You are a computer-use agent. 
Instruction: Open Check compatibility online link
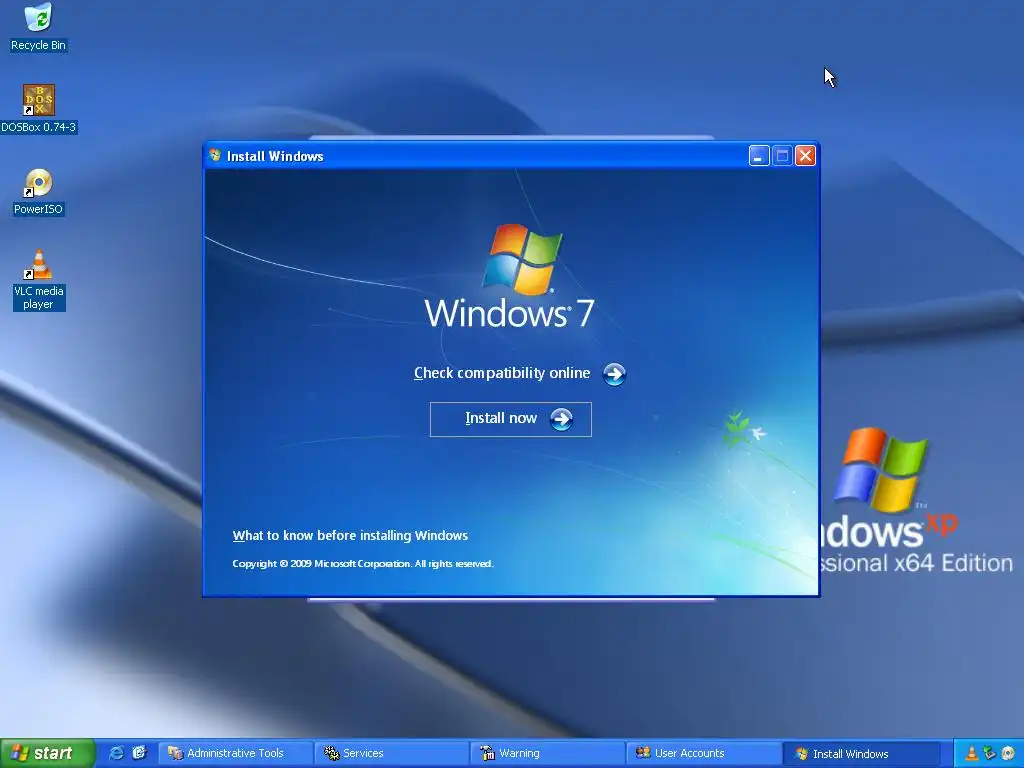[x=502, y=373]
